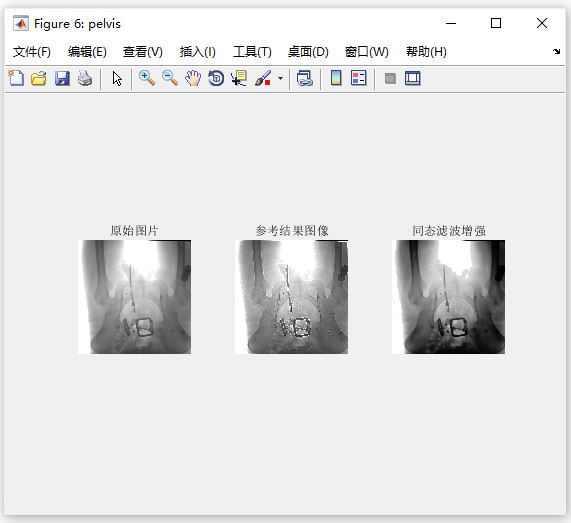Save the figure using the floppy disk icon
The image size is (571, 523).
[x=62, y=78]
